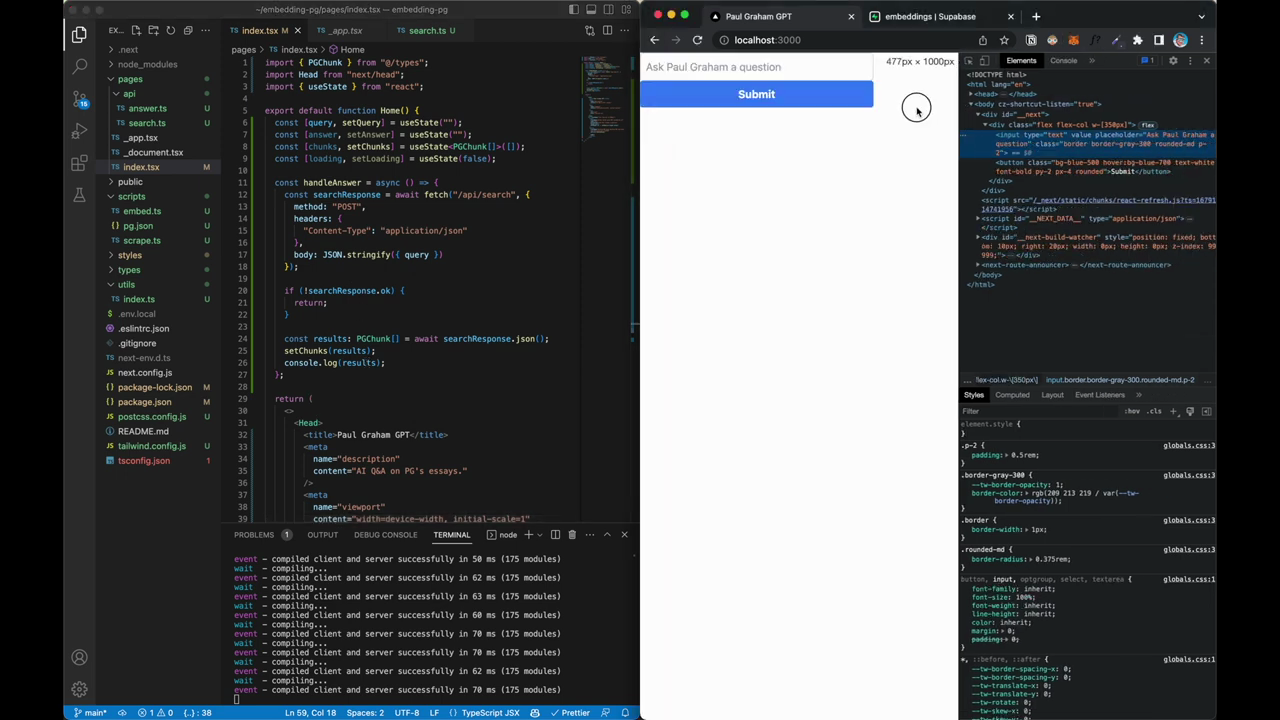Screen dimensions: 1280x720
Task: Open the Search view in activity bar
Action: pyautogui.click(x=79, y=67)
